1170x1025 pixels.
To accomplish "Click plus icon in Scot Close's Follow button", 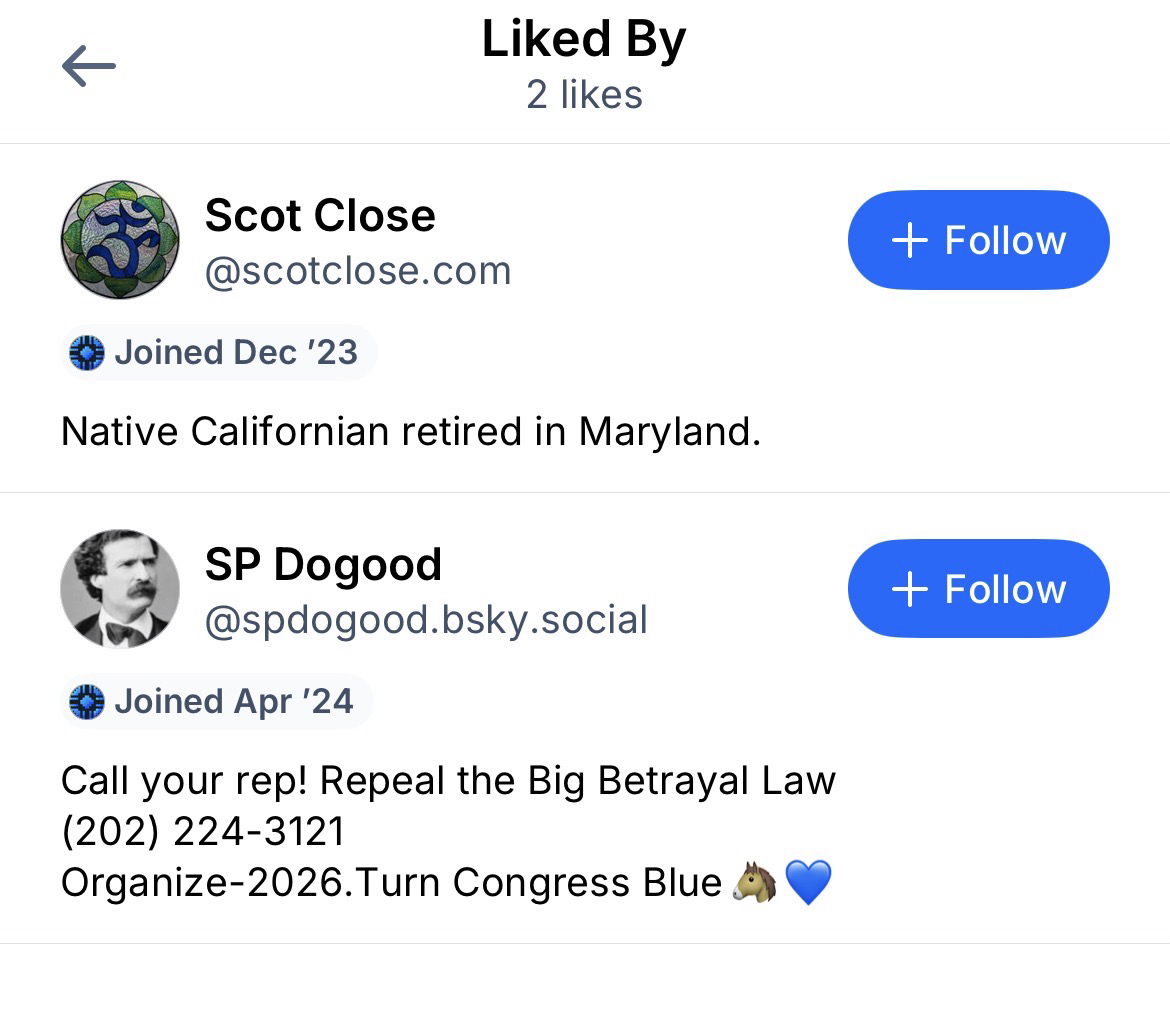I will click(909, 241).
